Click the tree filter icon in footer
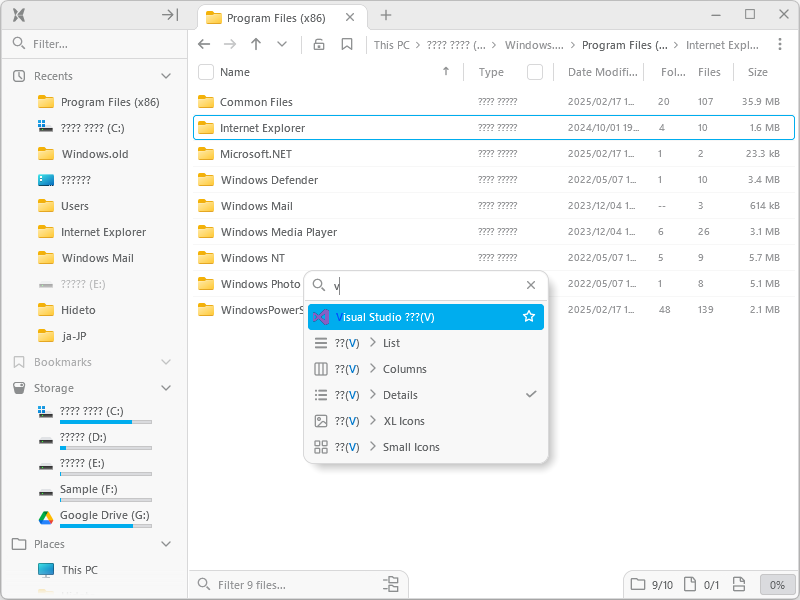Screen dimensions: 800x600 pyautogui.click(x=391, y=584)
